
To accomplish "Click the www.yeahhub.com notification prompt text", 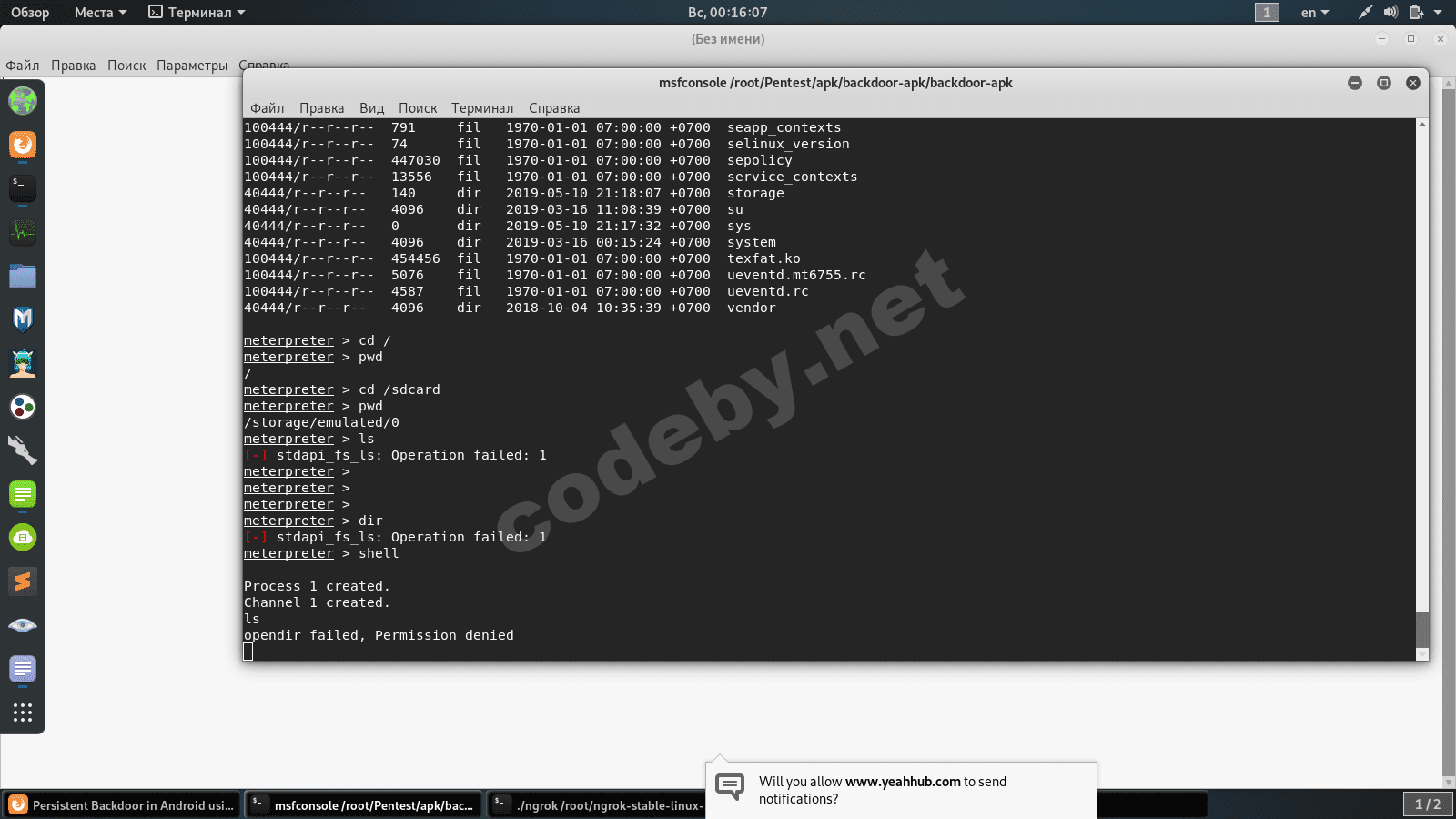I will click(x=883, y=790).
